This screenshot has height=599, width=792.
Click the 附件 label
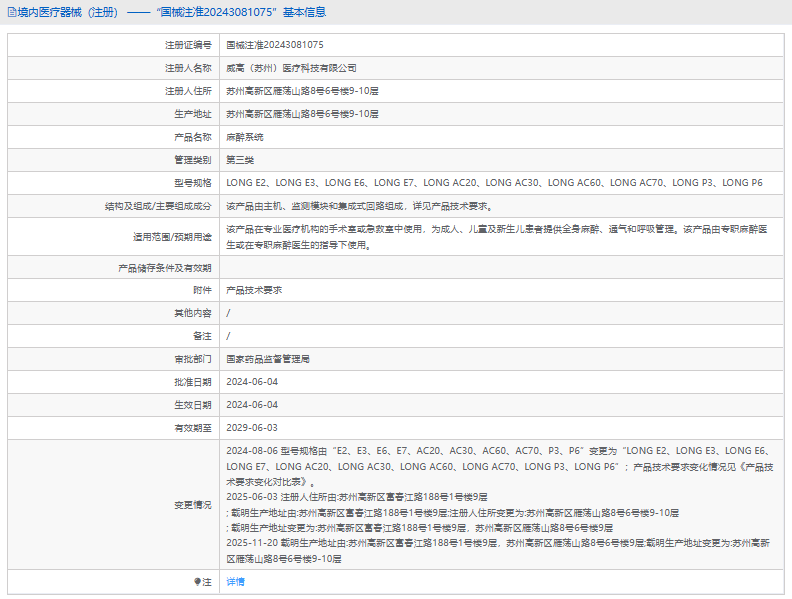click(202, 290)
